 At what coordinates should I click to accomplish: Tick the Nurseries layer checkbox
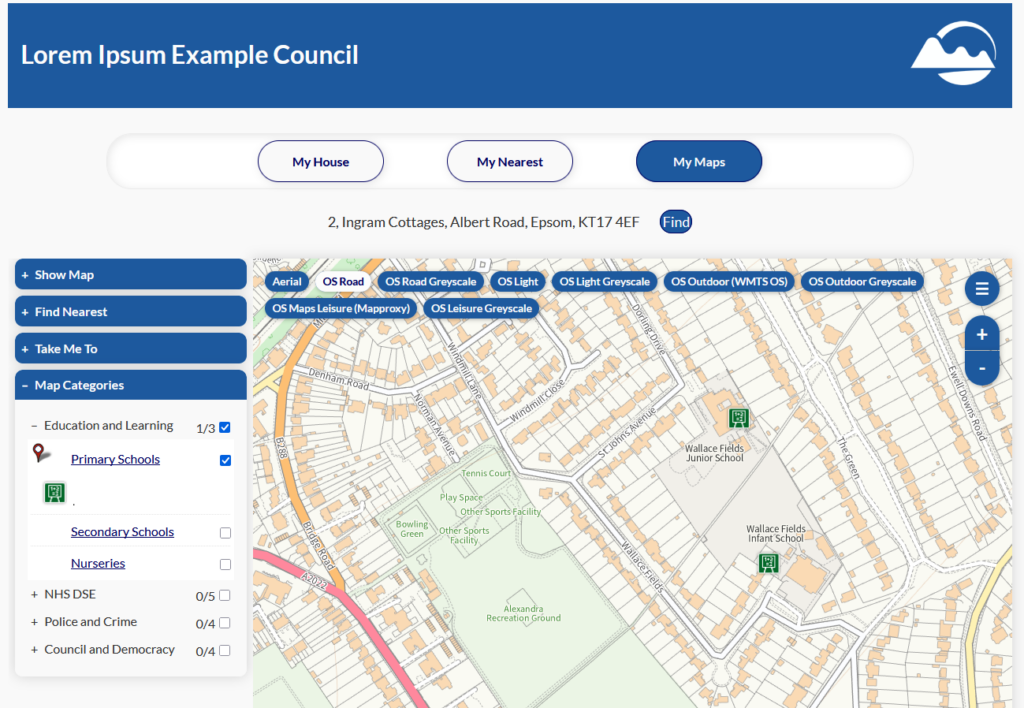pos(225,564)
